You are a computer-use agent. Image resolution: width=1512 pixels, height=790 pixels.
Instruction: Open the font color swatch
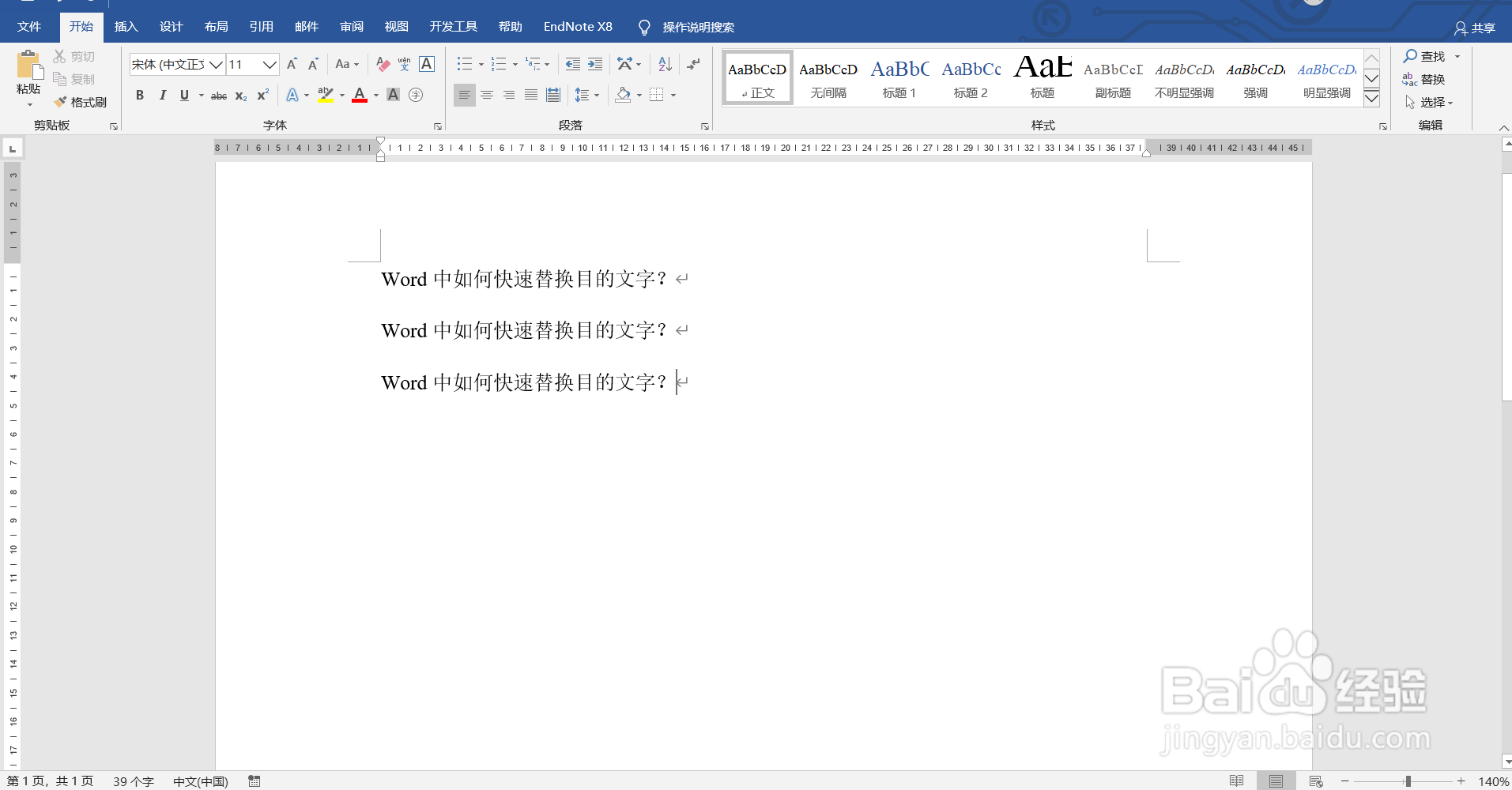click(x=360, y=95)
